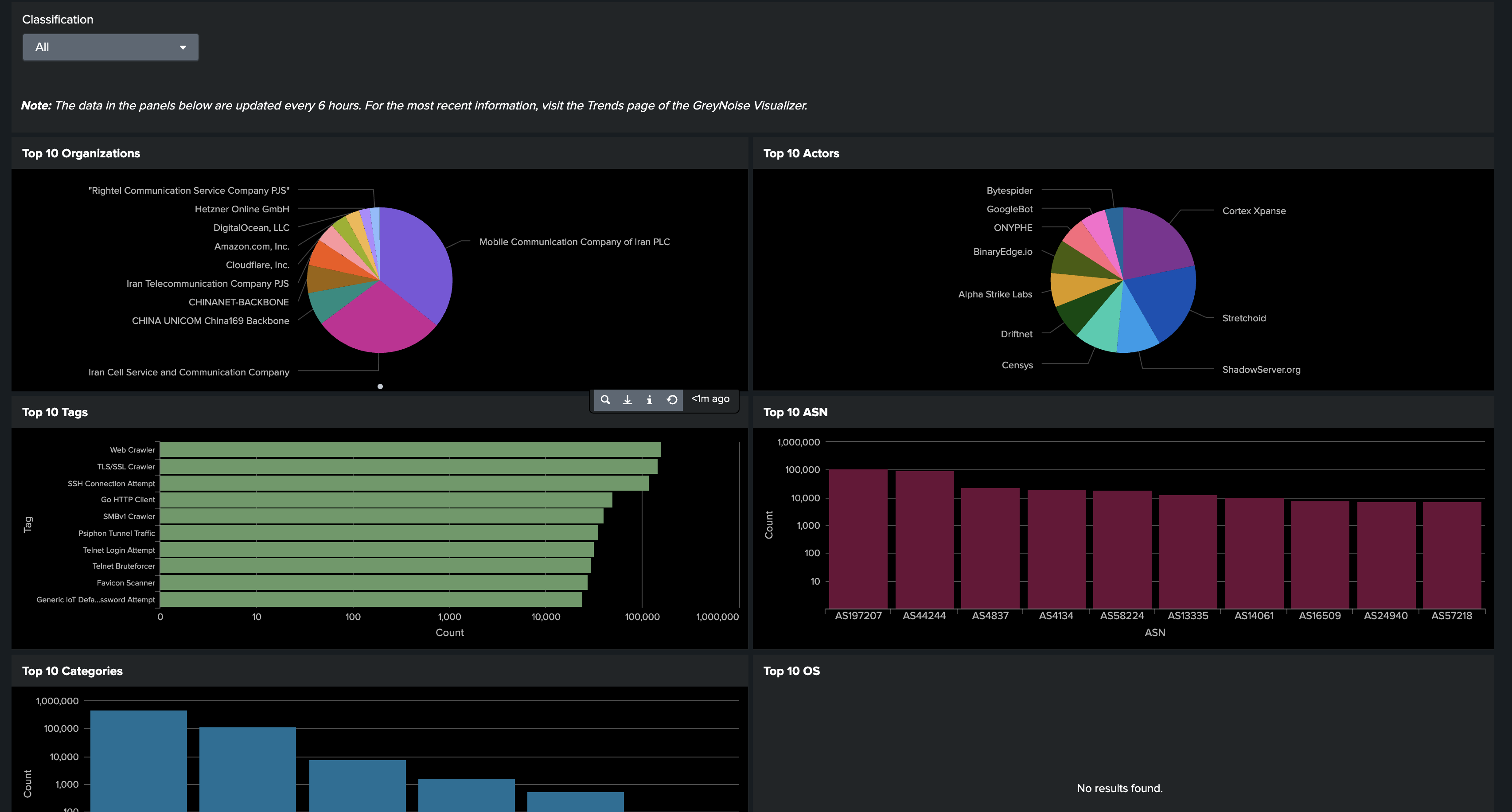
Task: Click the '<1m ago' timestamp
Action: pos(710,398)
